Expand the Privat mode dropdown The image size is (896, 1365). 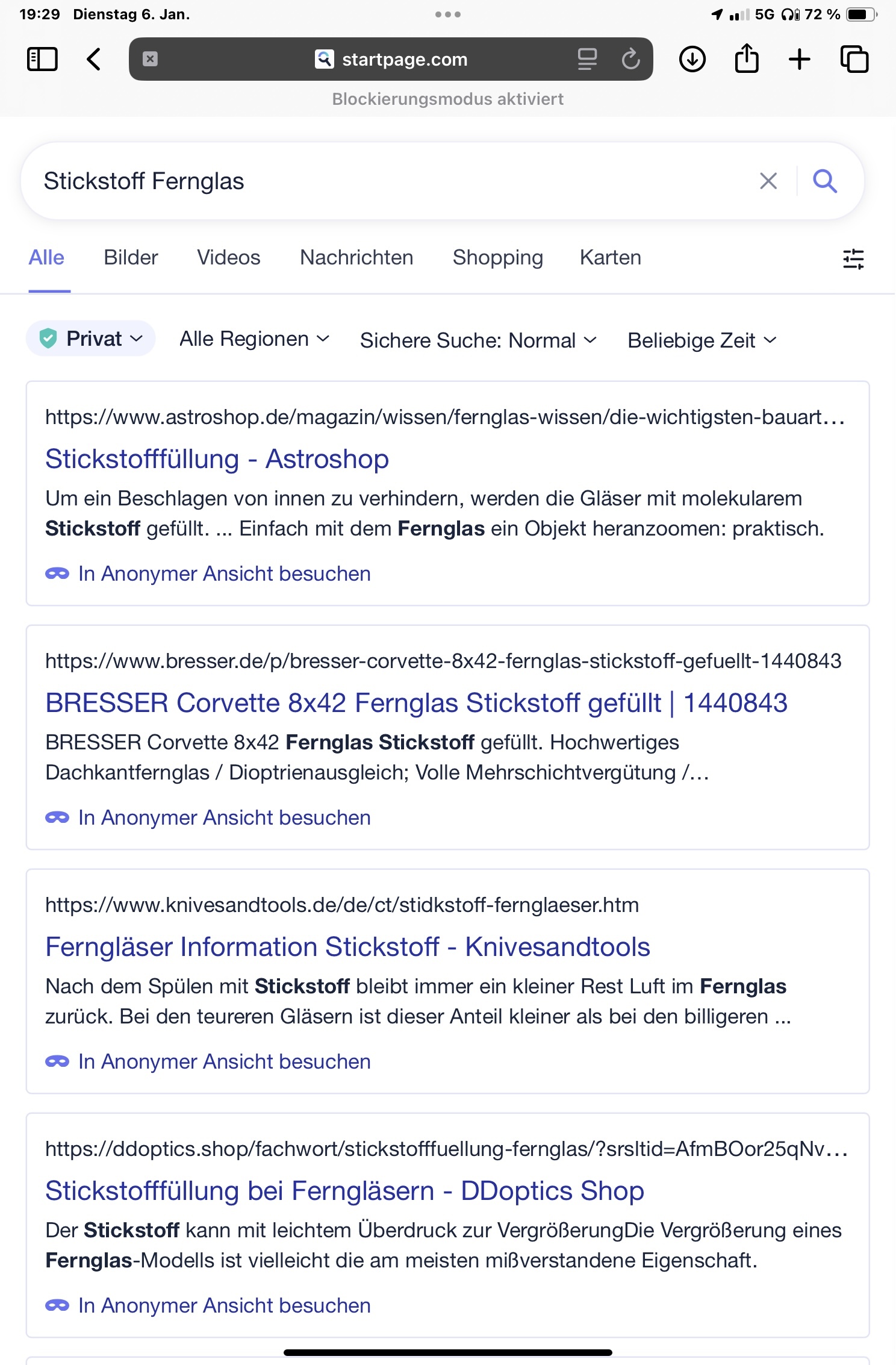[x=92, y=339]
